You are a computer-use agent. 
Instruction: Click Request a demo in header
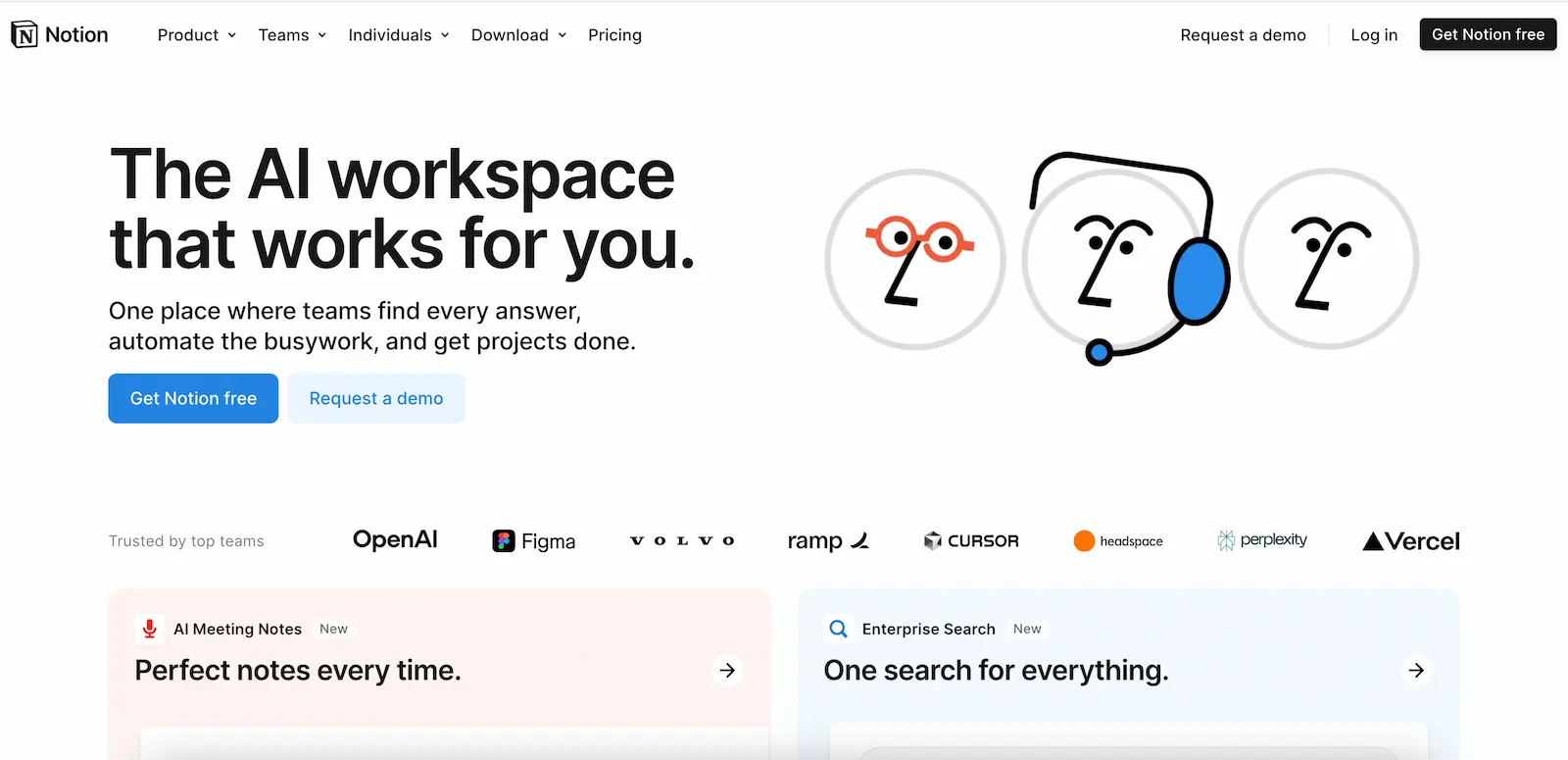tap(1243, 35)
